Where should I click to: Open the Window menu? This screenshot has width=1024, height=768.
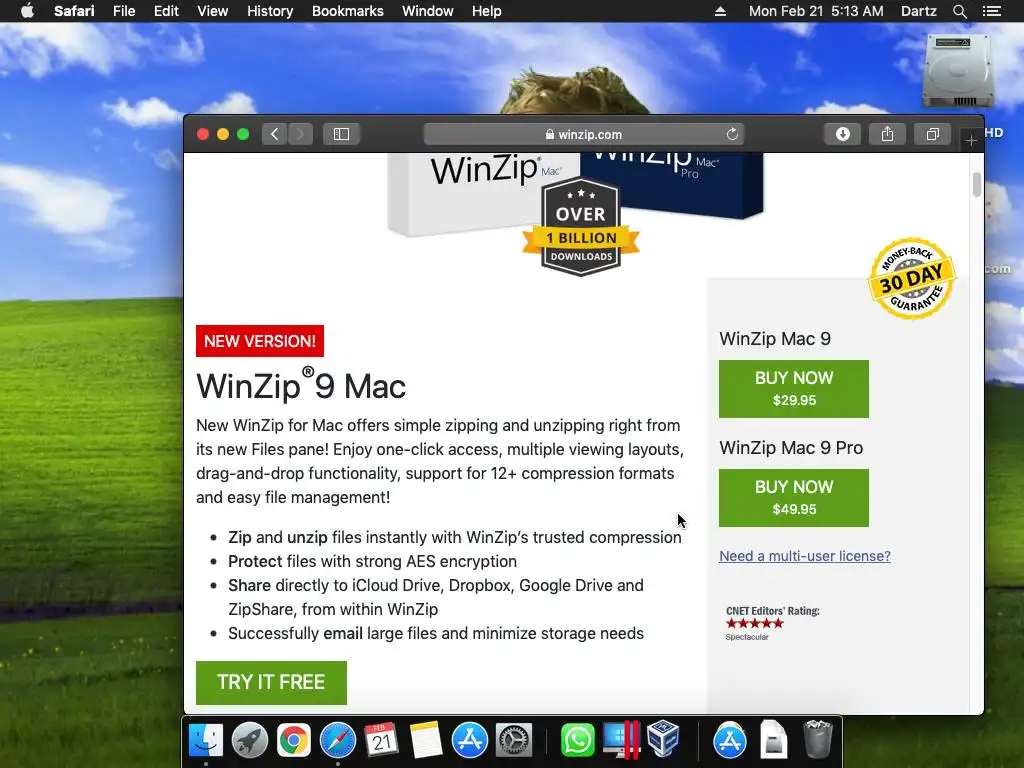428,11
